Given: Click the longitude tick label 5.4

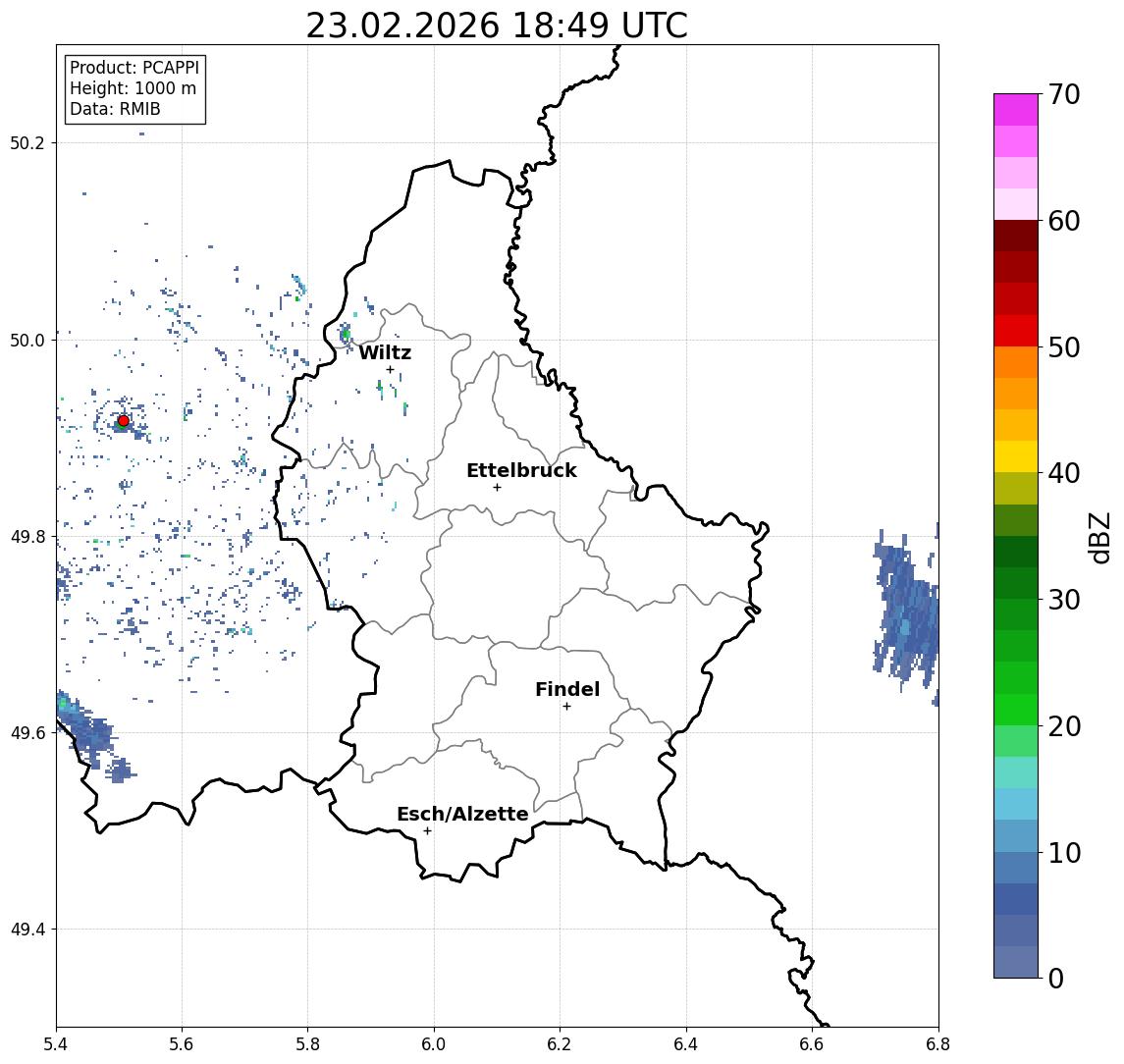Looking at the screenshot, I should pos(56,1044).
